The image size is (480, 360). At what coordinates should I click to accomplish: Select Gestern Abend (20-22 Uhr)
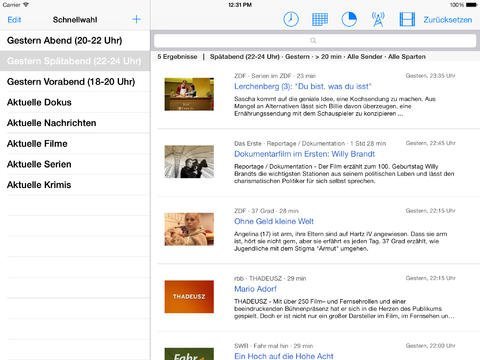(75, 41)
